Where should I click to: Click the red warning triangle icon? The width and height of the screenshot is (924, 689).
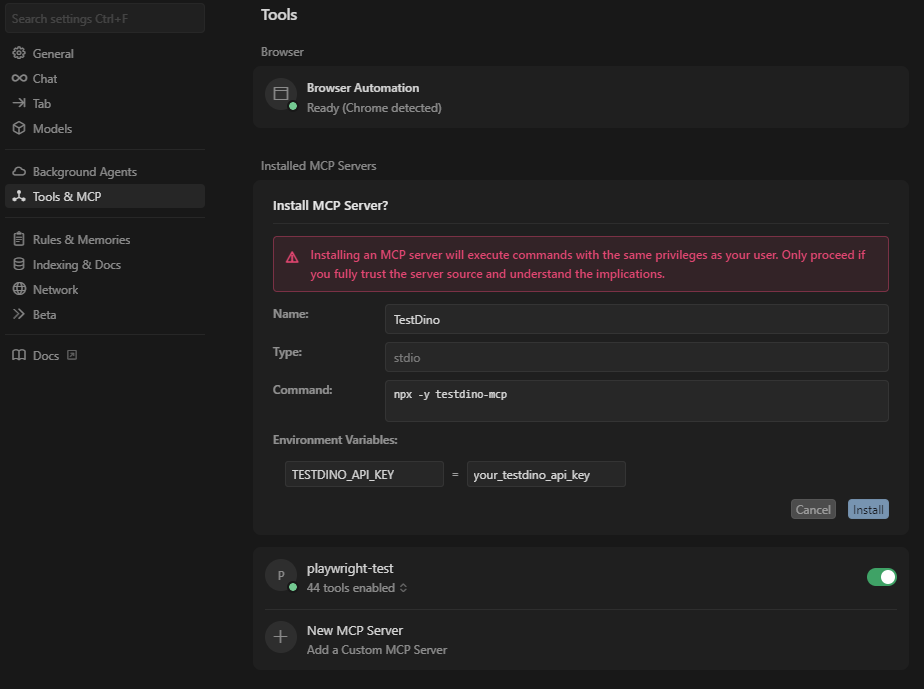(x=292, y=257)
